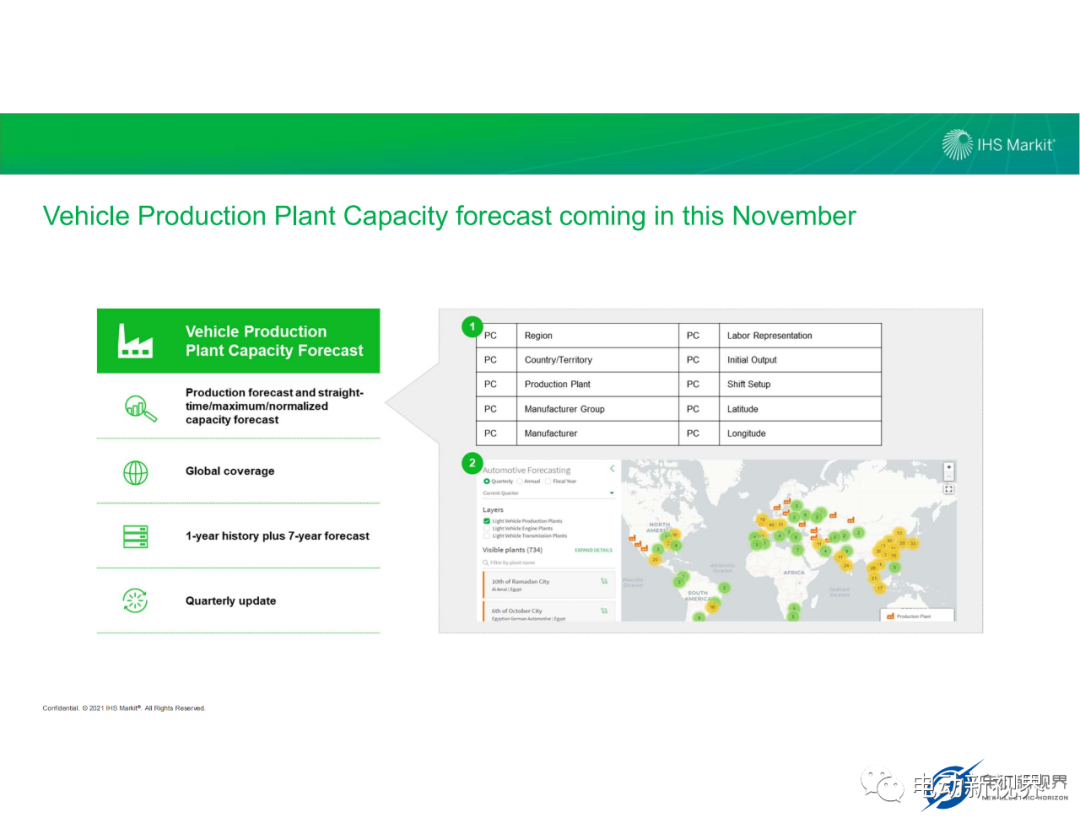The image size is (1080, 834).
Task: Click the Global coverage text
Action: point(230,471)
